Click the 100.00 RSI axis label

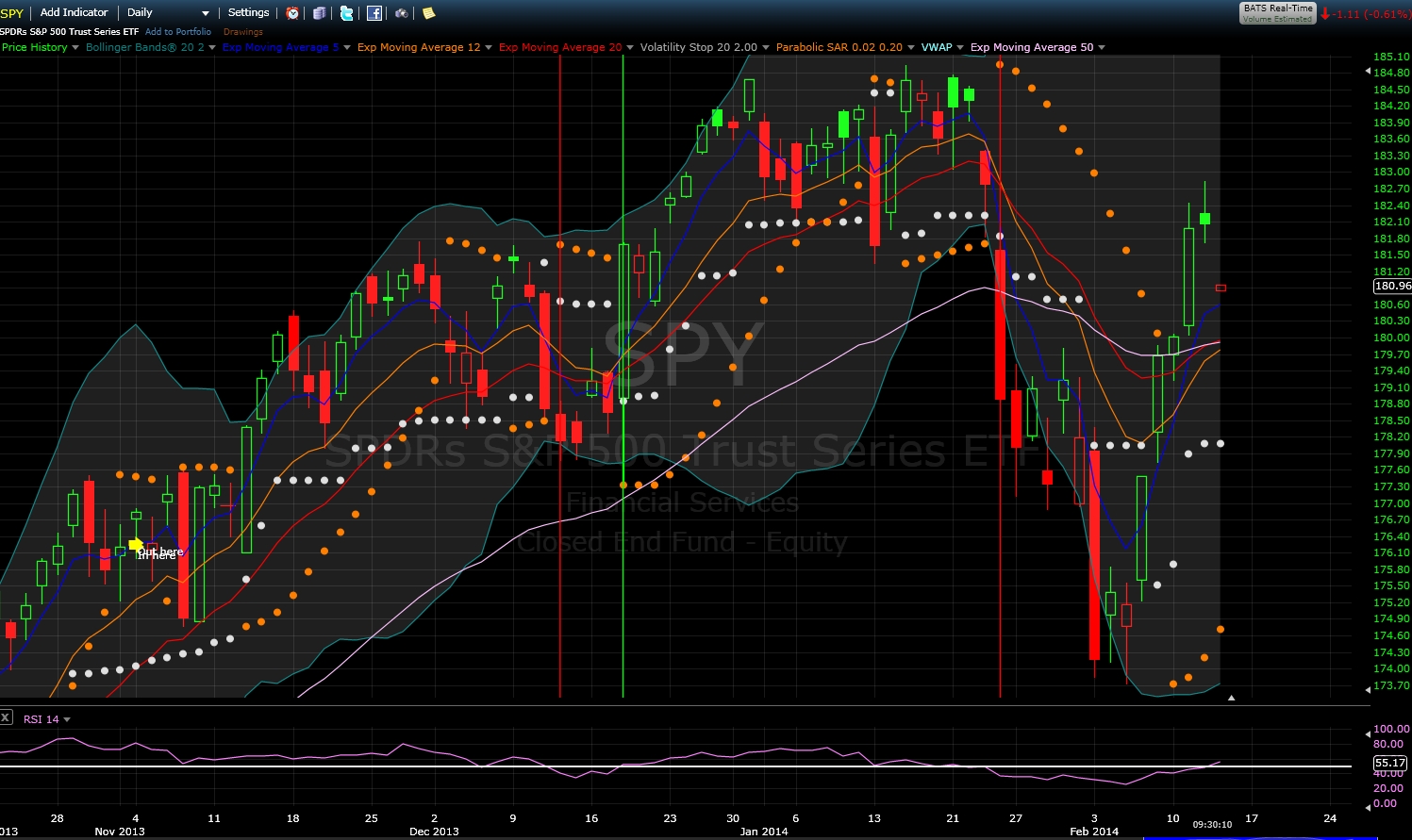1391,729
